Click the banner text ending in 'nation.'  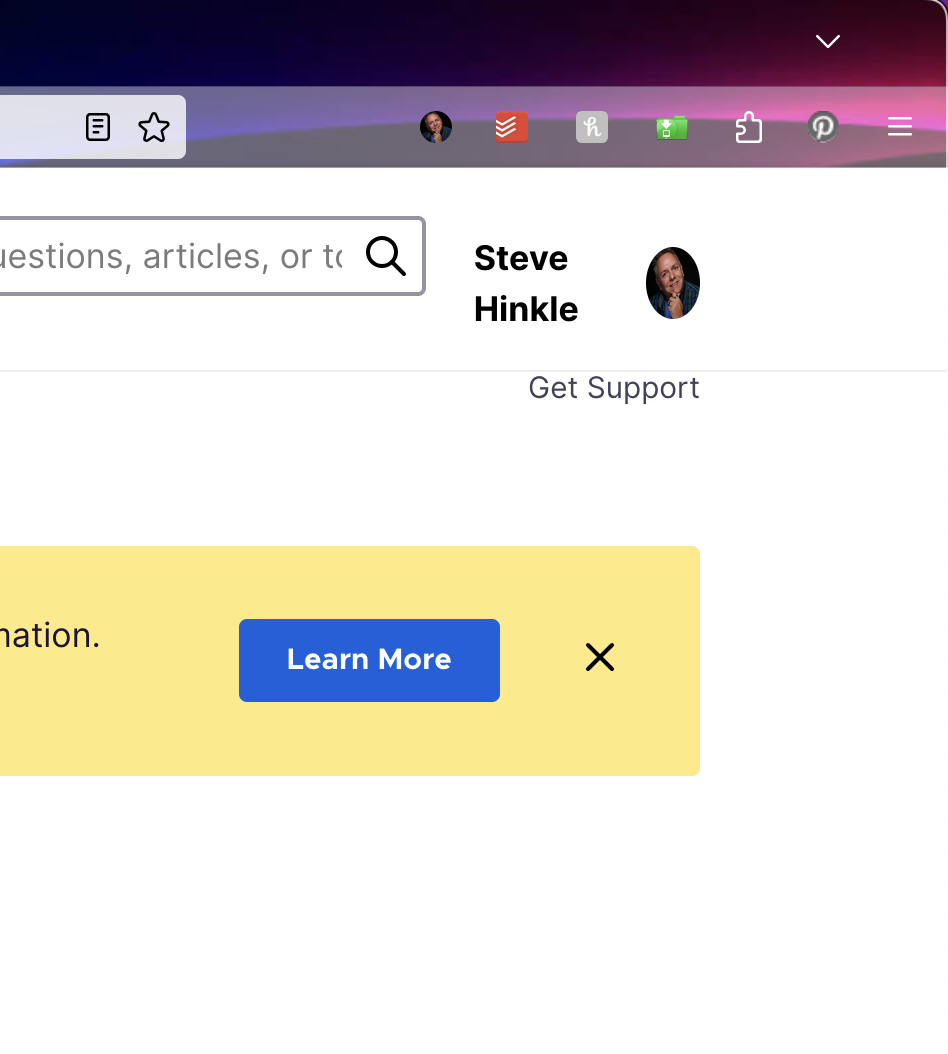(x=50, y=635)
